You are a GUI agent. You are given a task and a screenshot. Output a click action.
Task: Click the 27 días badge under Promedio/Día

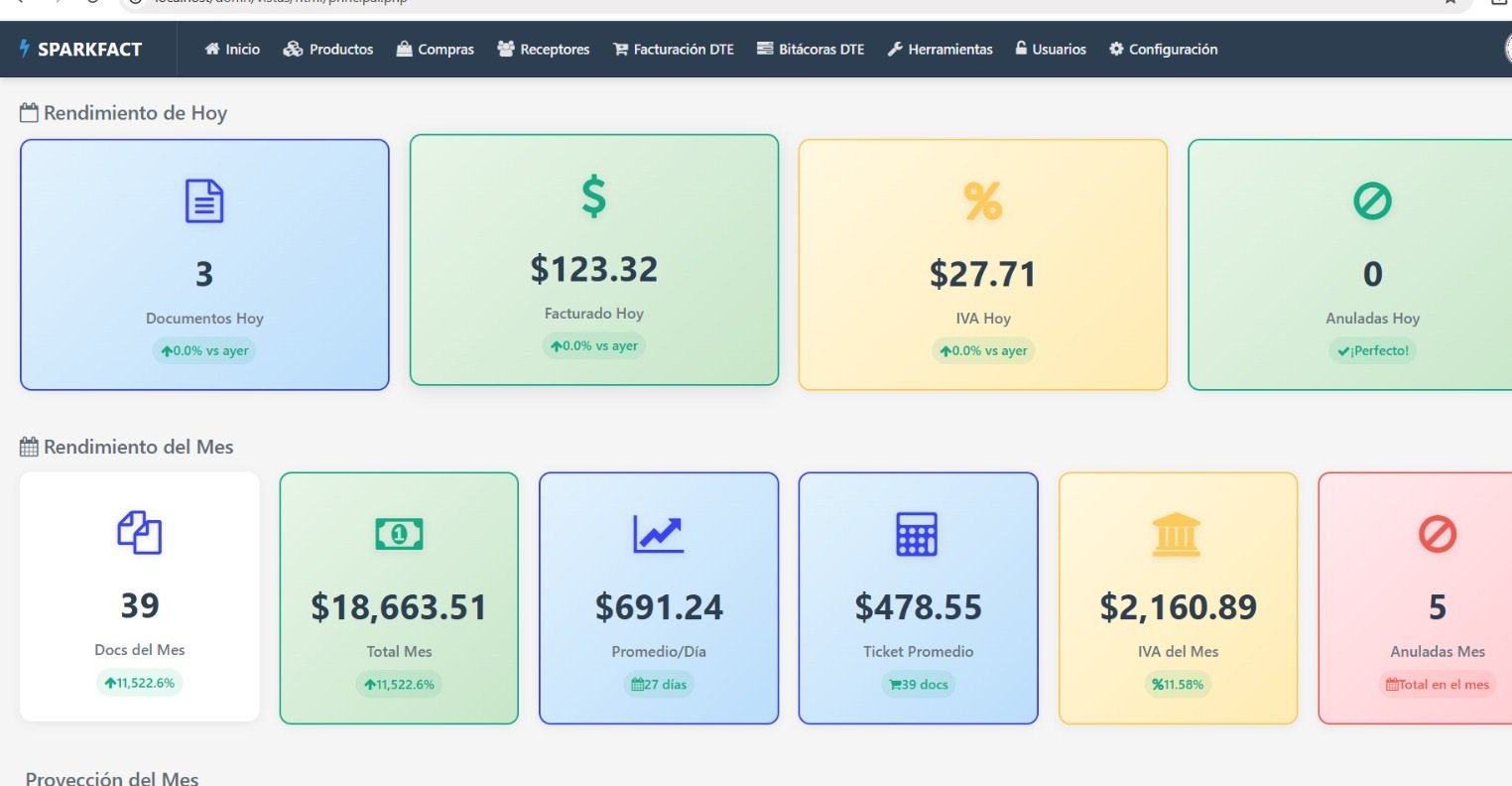click(659, 685)
